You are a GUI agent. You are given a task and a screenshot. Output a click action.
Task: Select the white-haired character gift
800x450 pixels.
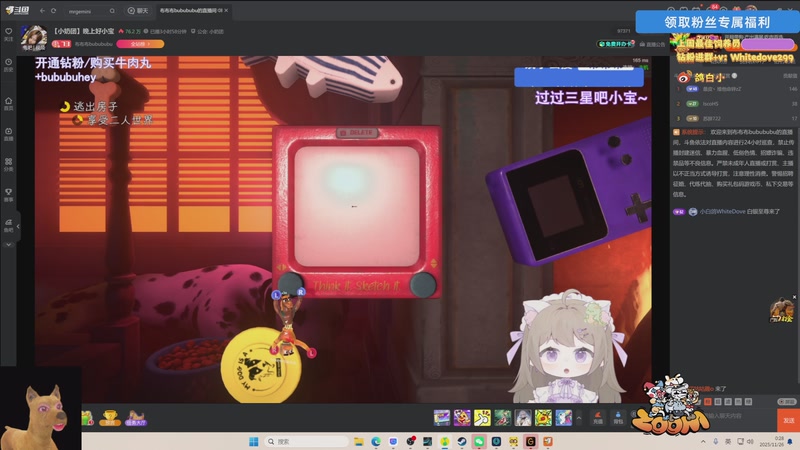pyautogui.click(x=523, y=418)
